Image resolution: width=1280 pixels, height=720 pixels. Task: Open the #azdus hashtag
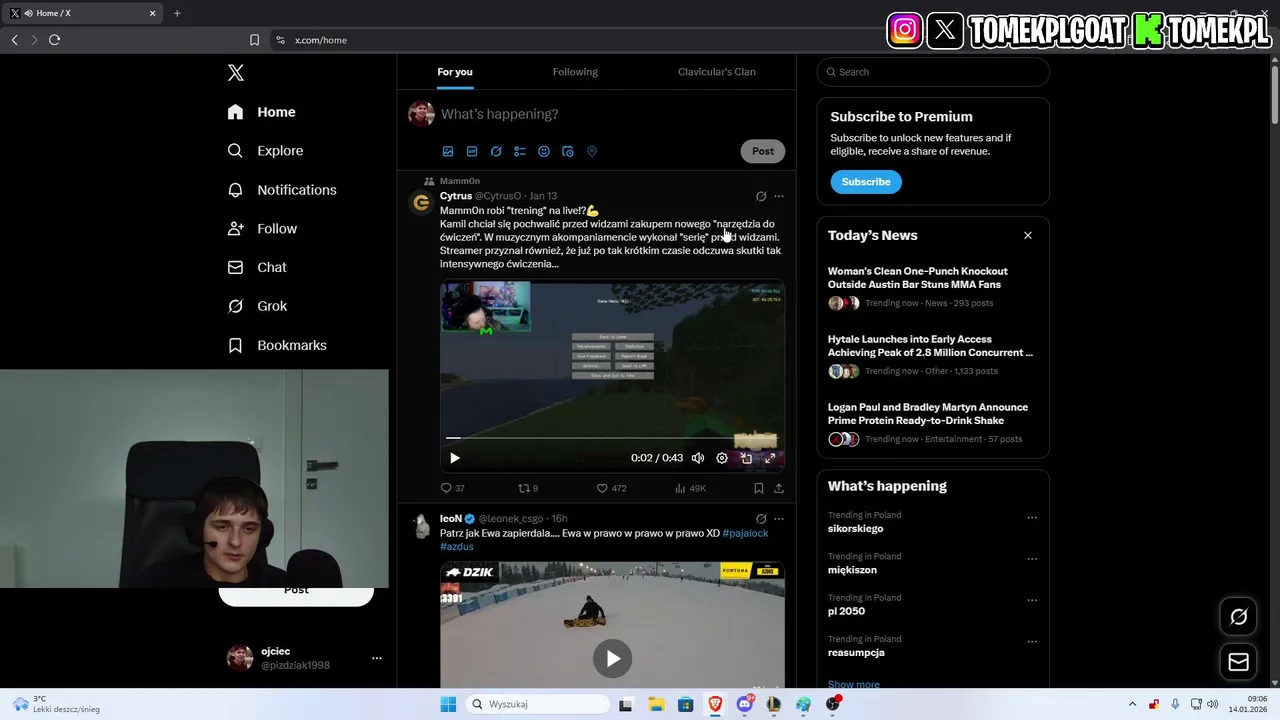[457, 547]
